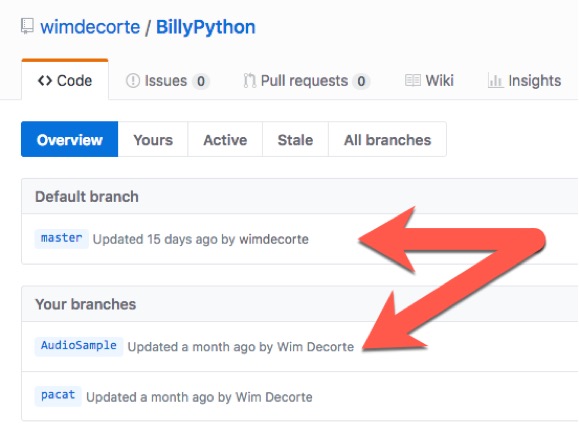This screenshot has height=433, width=579.
Task: Switch to the Wiki tab
Action: [x=429, y=80]
